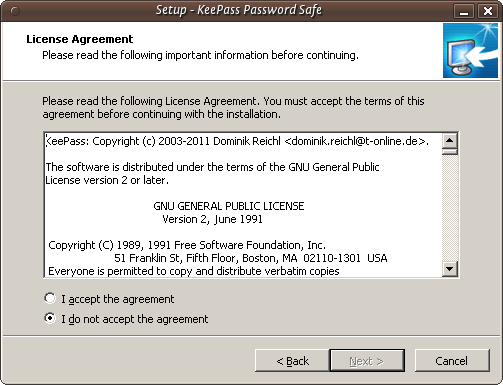
Task: Click the dominik.reichl@t-online.de email in license
Action: tap(355, 141)
